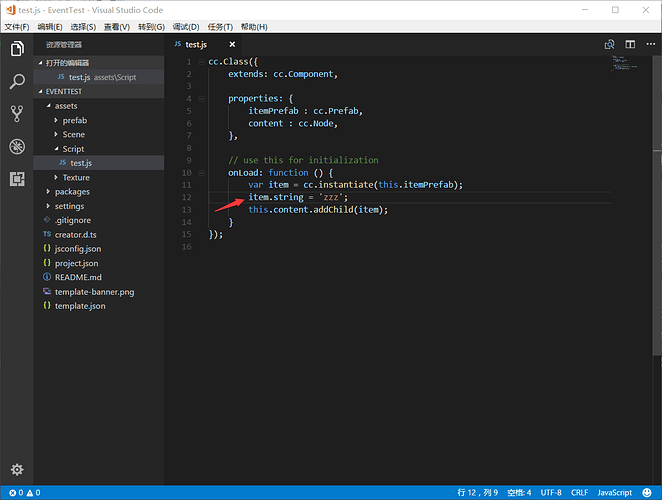Toggle the fold arrow on properties line 4
662x500 pixels.
coord(201,99)
